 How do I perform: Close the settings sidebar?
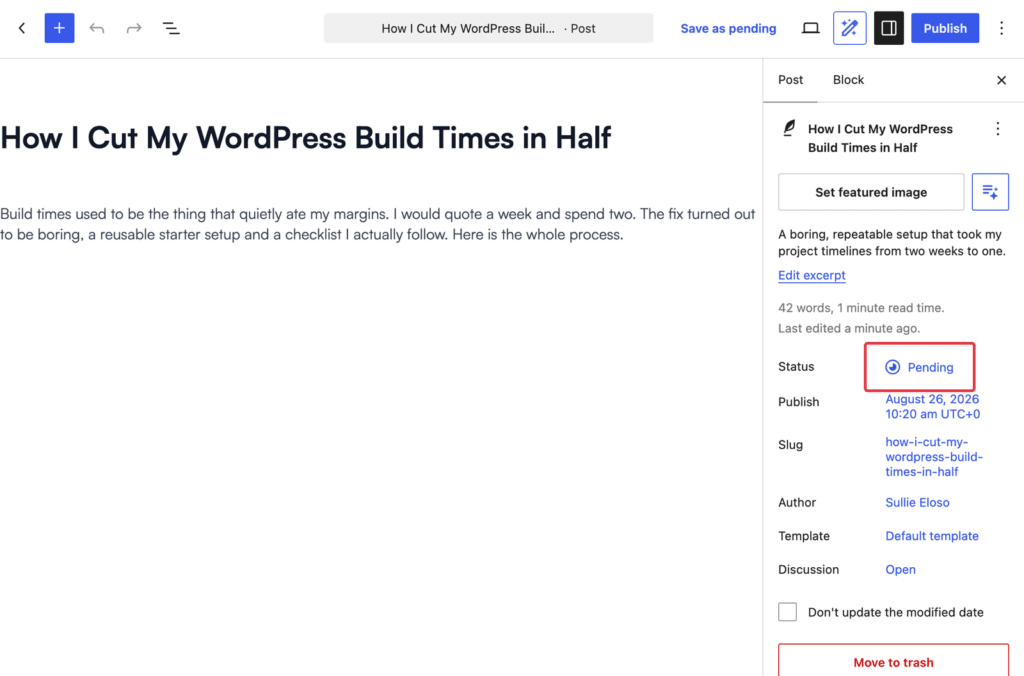pos(1001,80)
